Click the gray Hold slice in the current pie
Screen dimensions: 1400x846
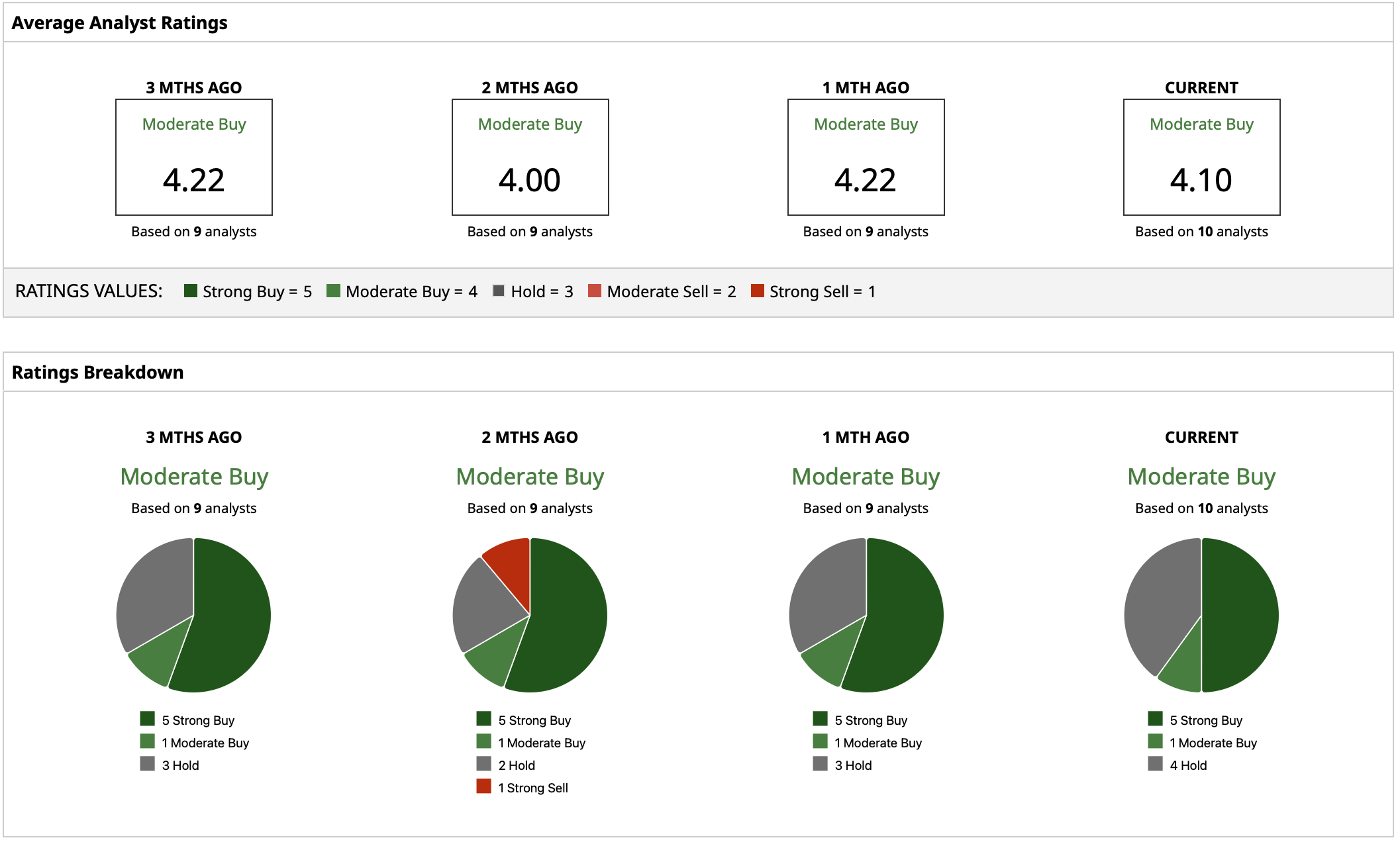point(1162,602)
